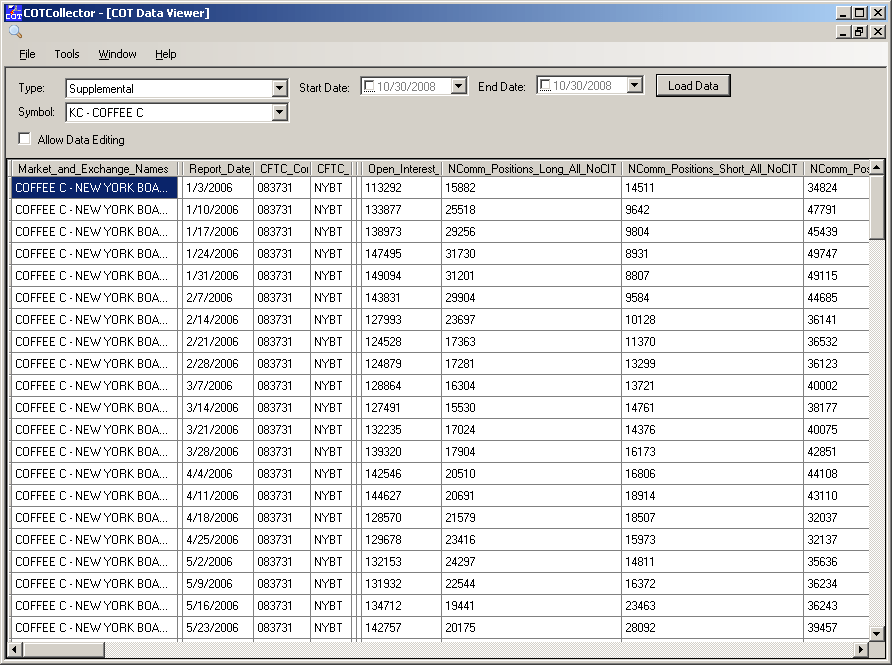
Task: Click the CFTC code cell in 1/24/2006 row
Action: 282,254
